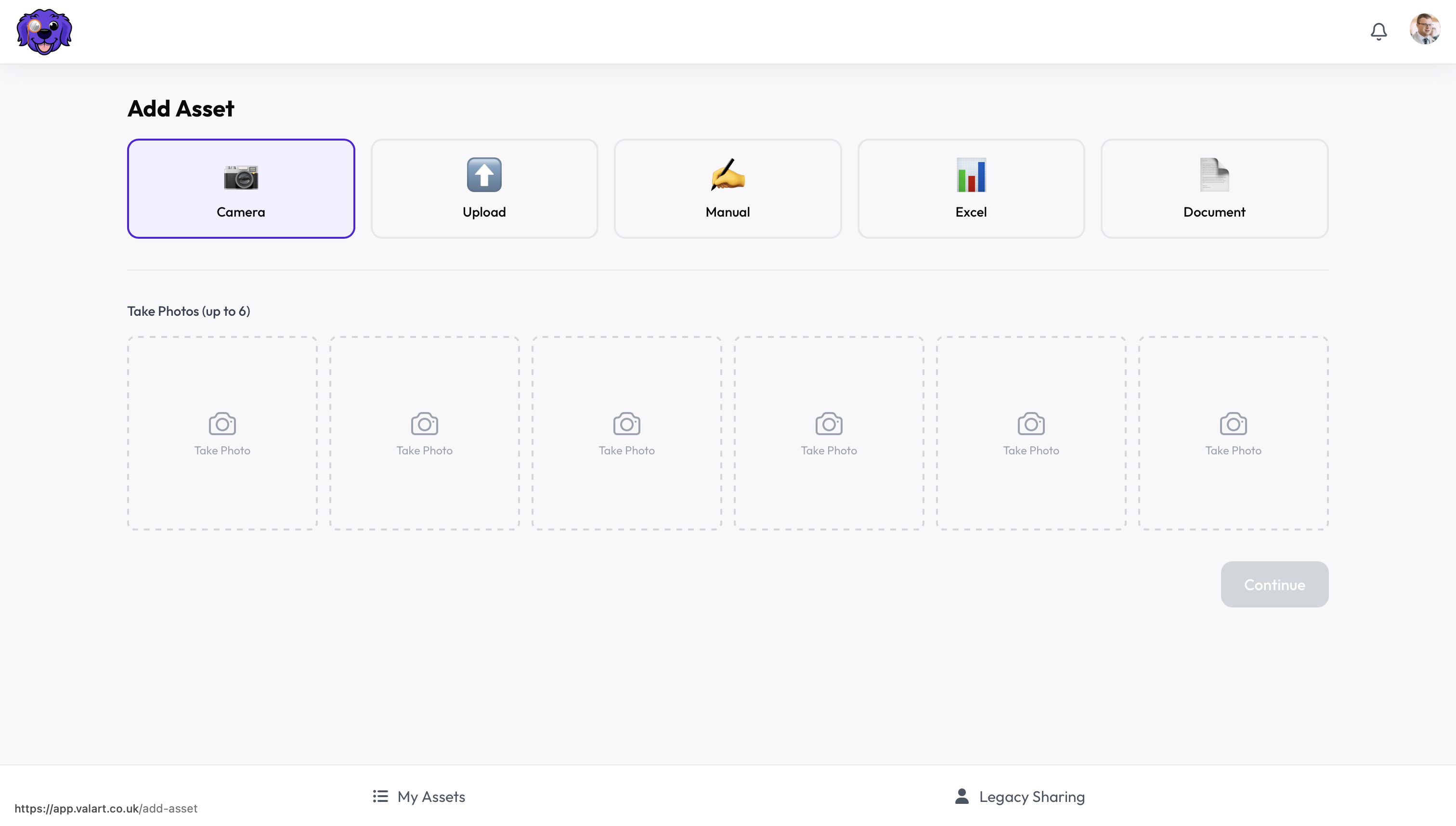Take the first photo of the asset
This screenshot has width=1456, height=826.
(221, 432)
